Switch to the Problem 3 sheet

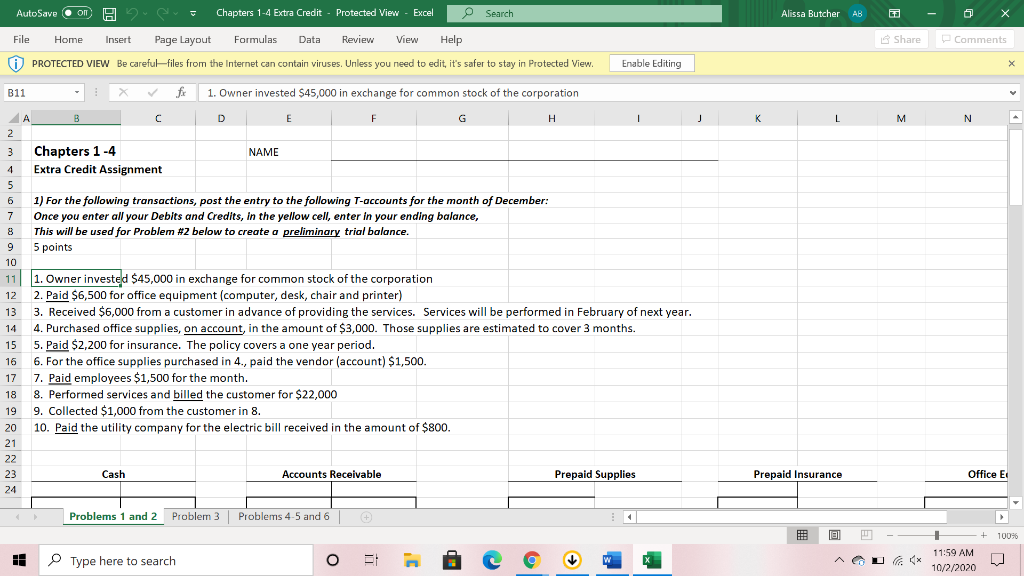(x=195, y=516)
